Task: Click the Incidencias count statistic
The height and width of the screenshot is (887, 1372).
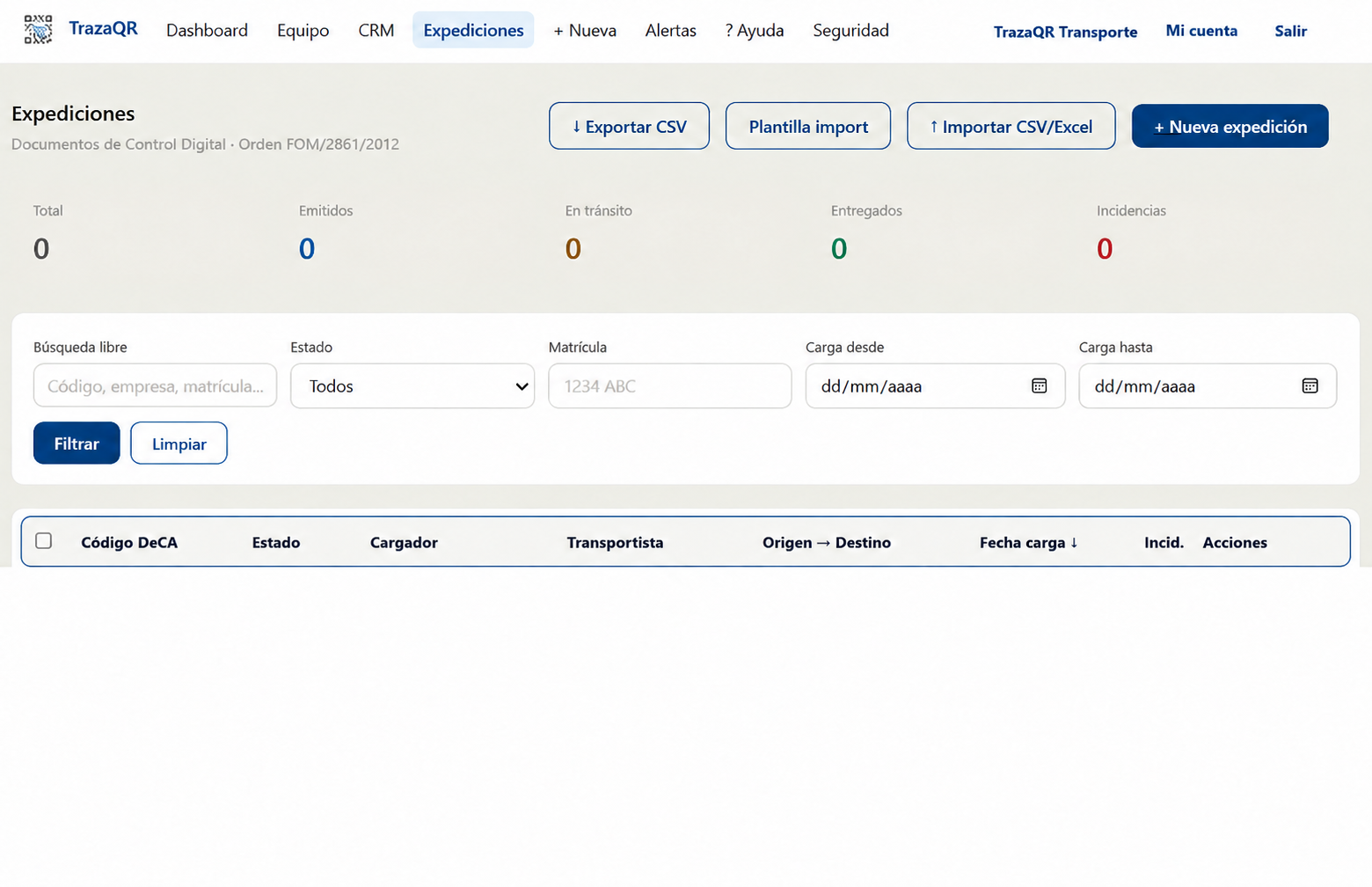Action: pos(1105,249)
